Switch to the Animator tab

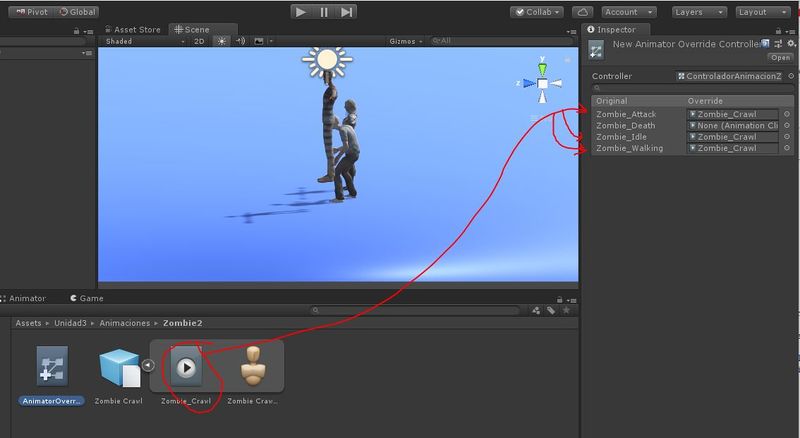23,298
